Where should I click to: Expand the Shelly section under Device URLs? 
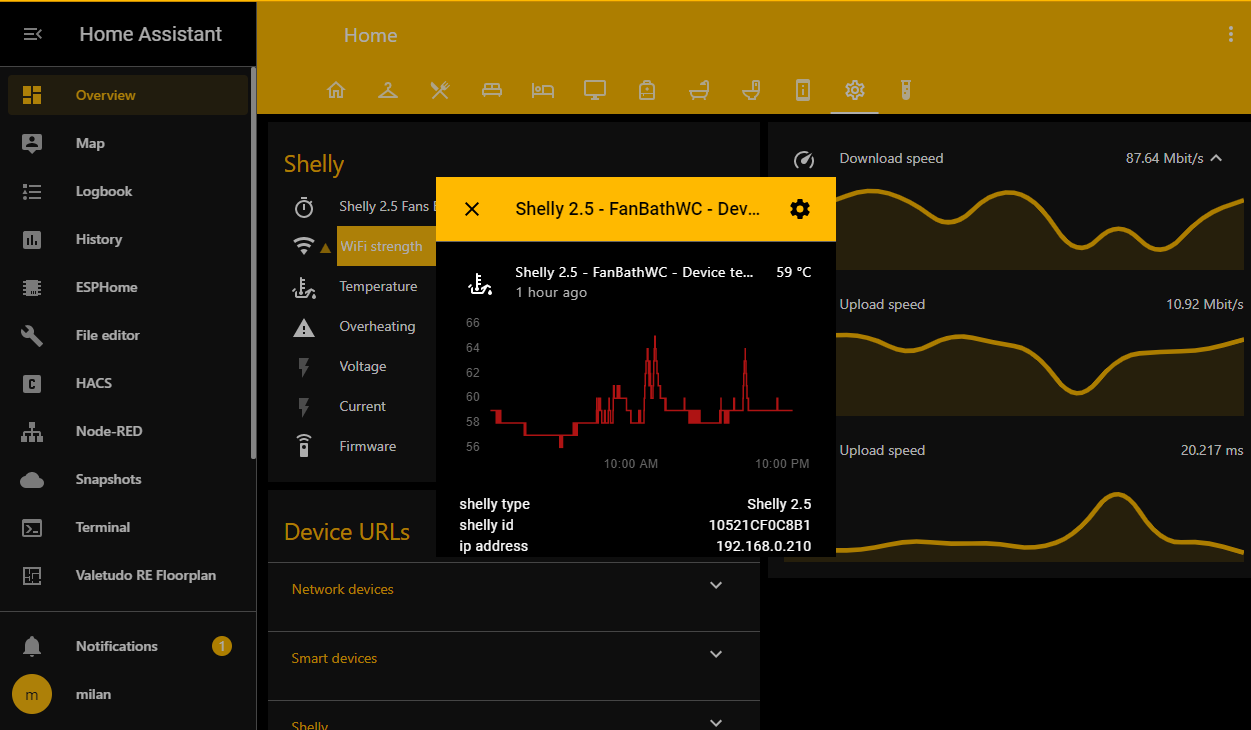[716, 723]
